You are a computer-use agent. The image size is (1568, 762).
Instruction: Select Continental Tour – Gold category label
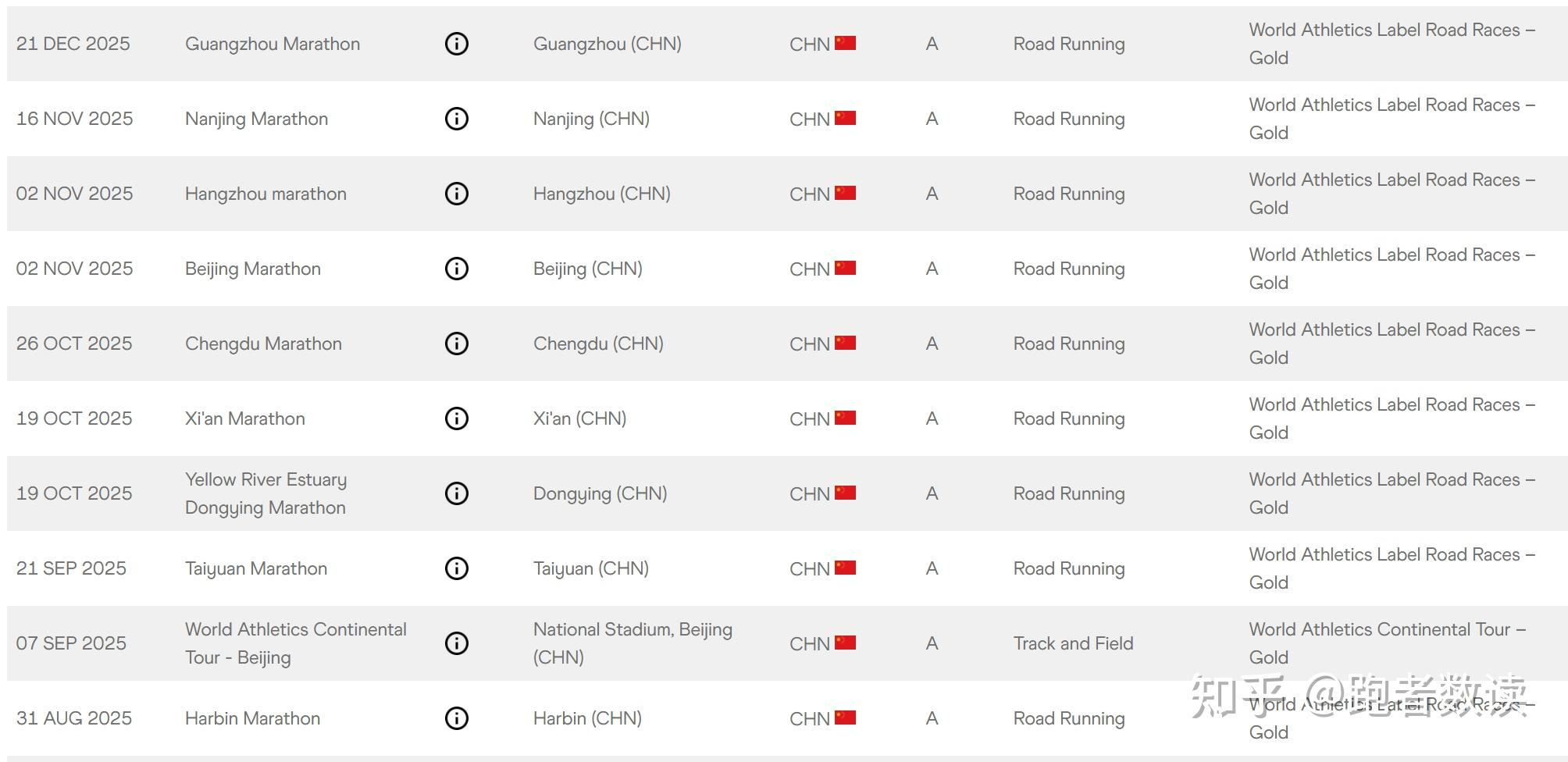point(1388,643)
